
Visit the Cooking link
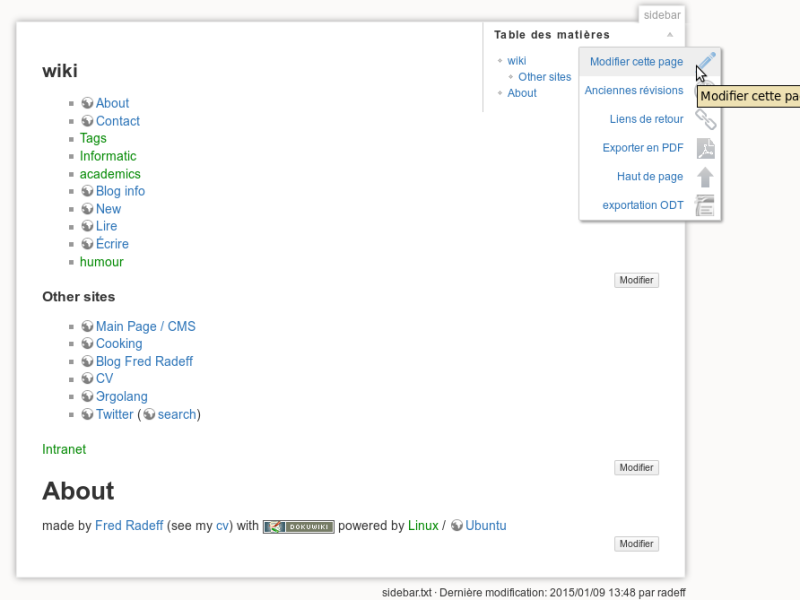tap(119, 344)
